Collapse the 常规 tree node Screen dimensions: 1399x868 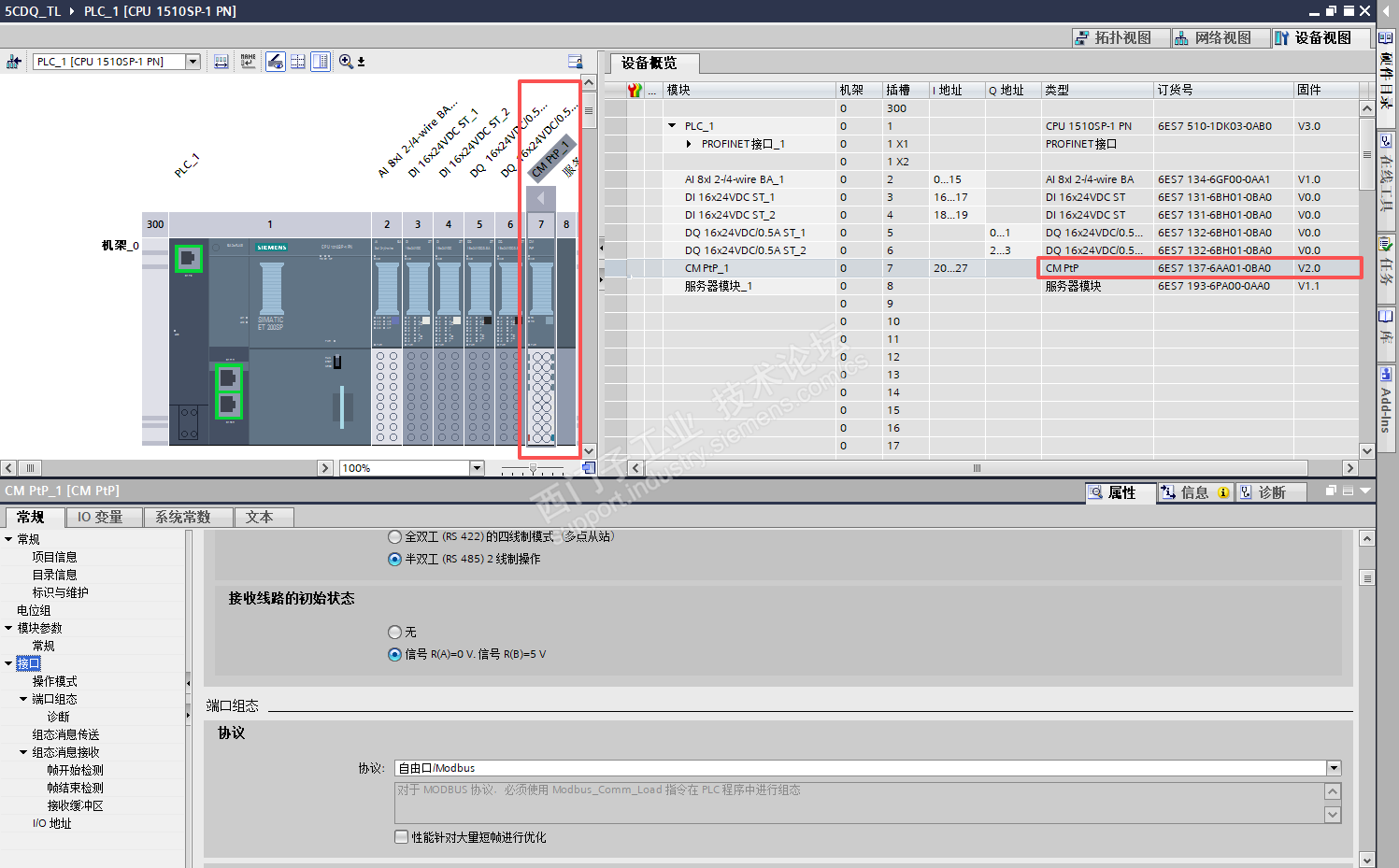8,539
